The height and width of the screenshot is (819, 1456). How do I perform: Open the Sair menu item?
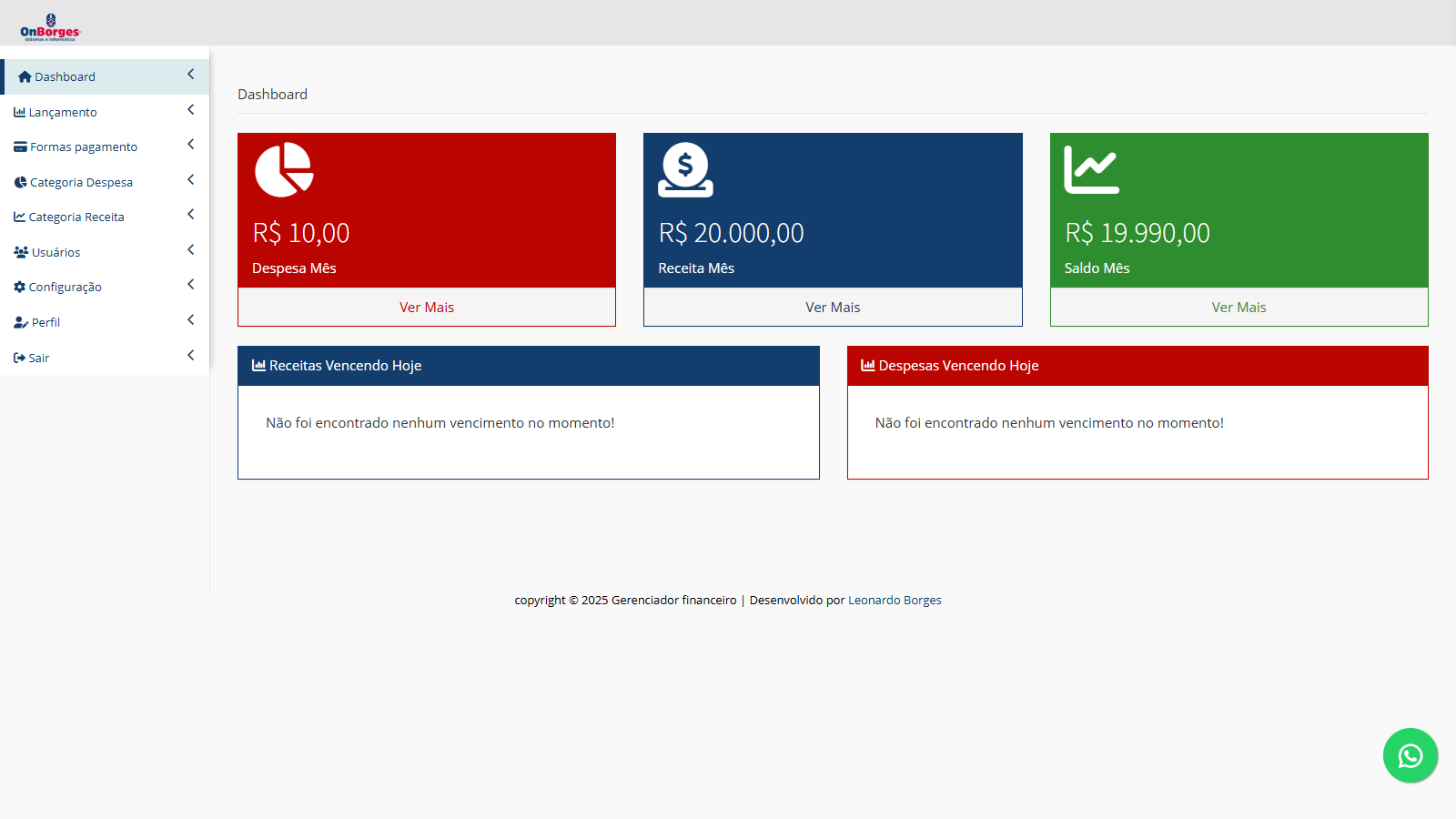39,359
